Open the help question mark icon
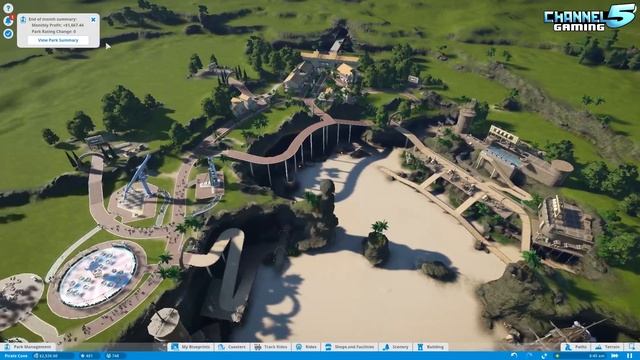Viewport: 640px width, 360px height. 8,8
